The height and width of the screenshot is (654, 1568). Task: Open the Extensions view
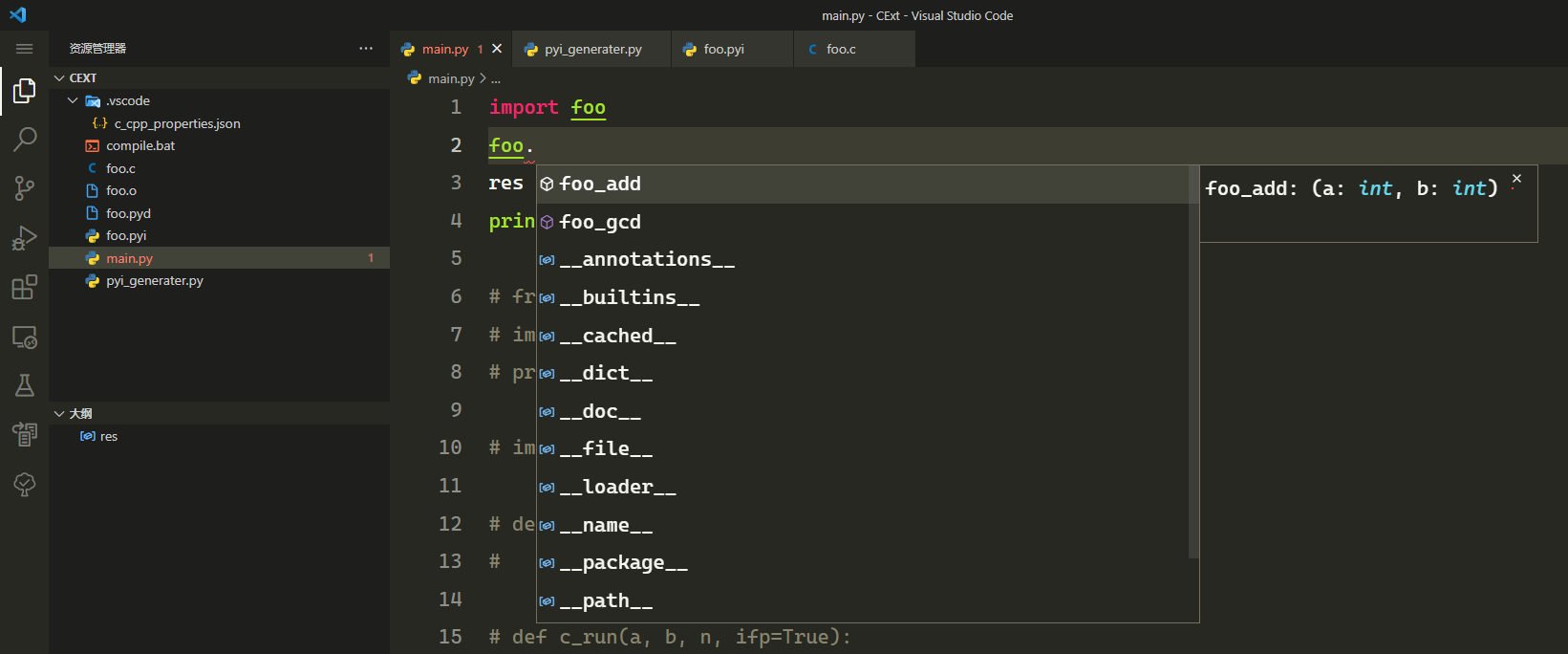pos(25,287)
